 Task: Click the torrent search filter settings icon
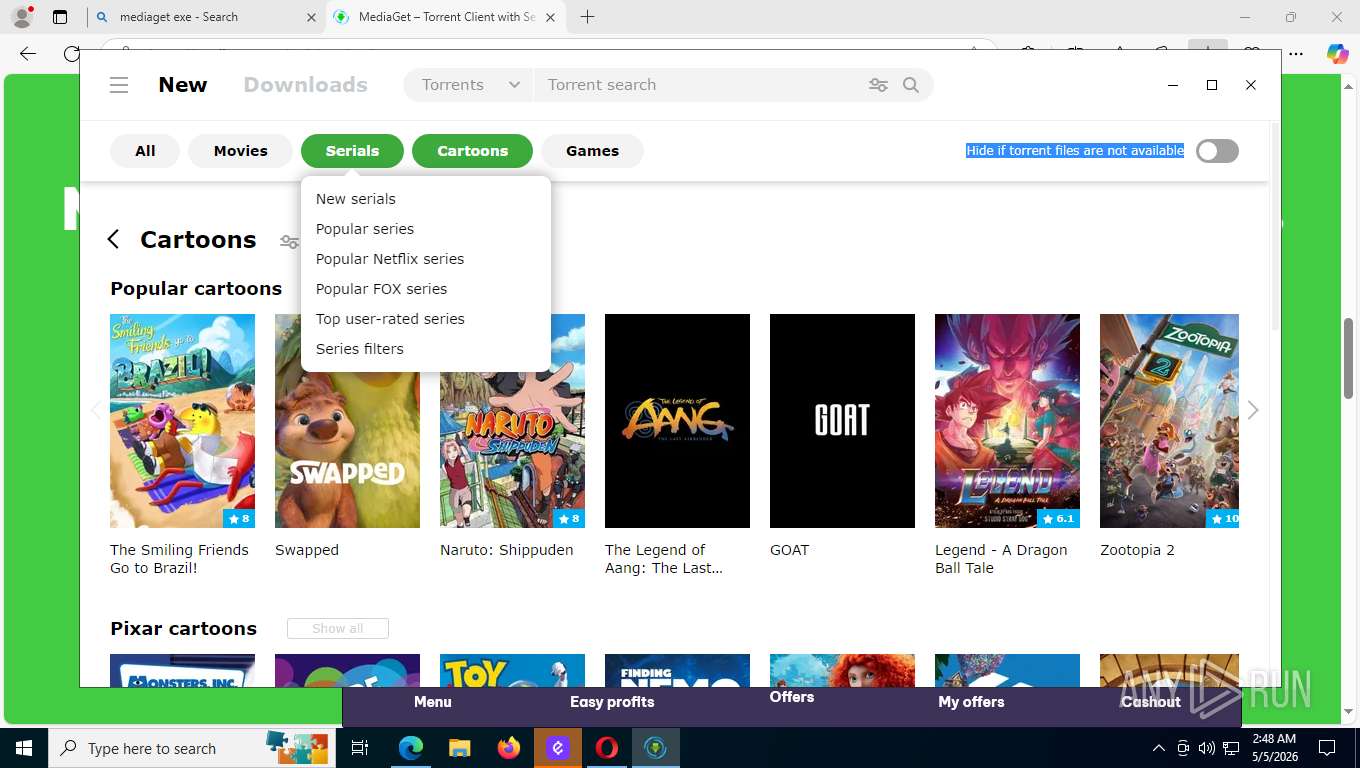(878, 85)
